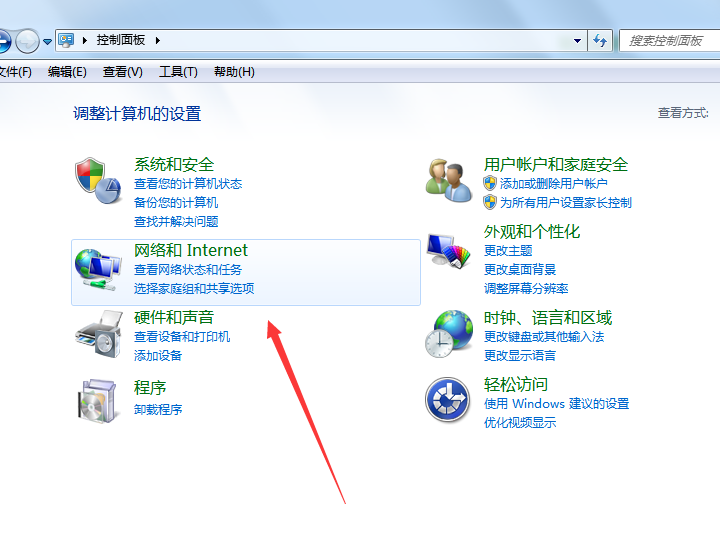The height and width of the screenshot is (541, 720).
Task: Open the recent pages dropdown arrow
Action: 47,42
